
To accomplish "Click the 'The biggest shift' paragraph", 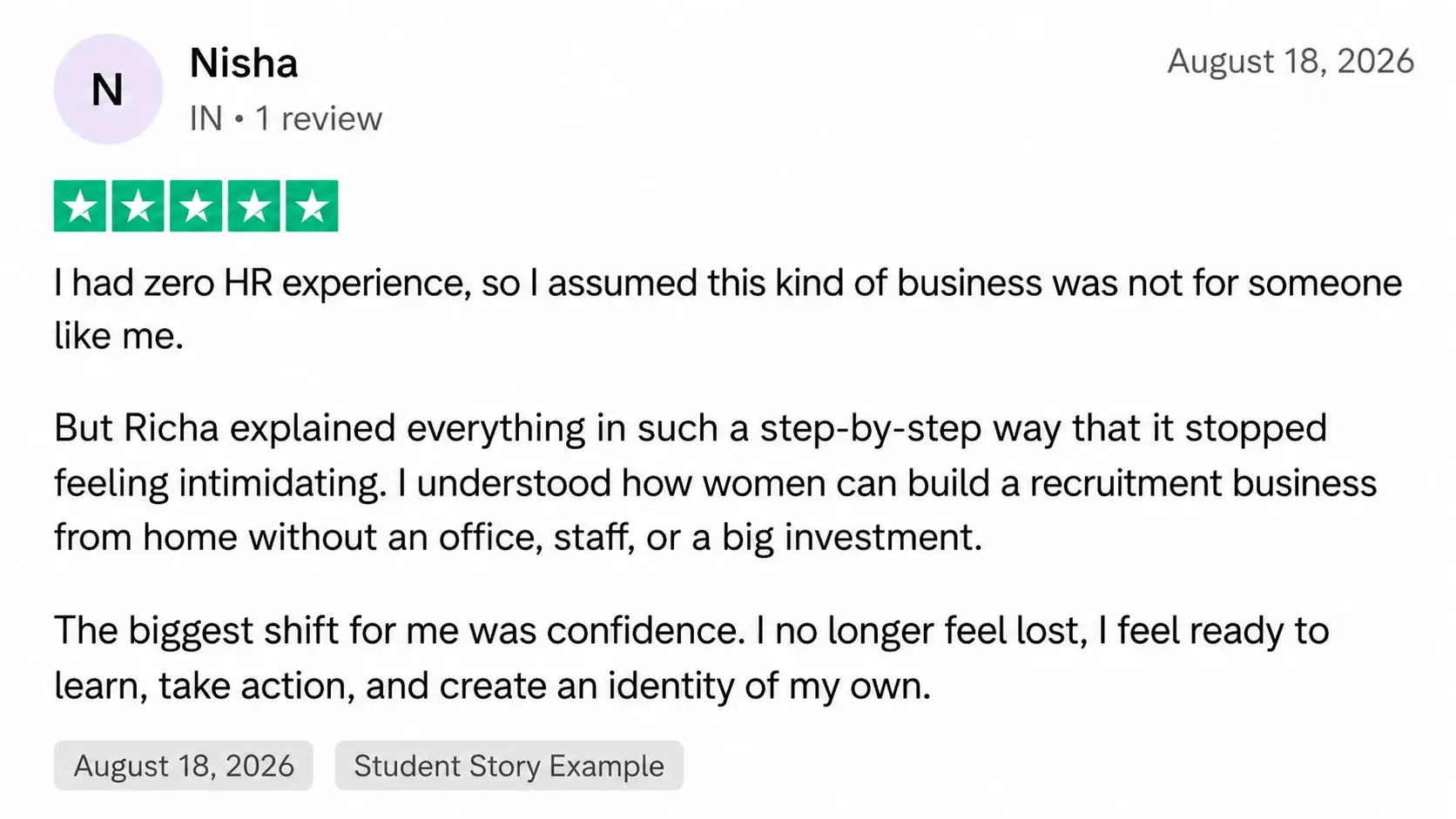I will 691,658.
